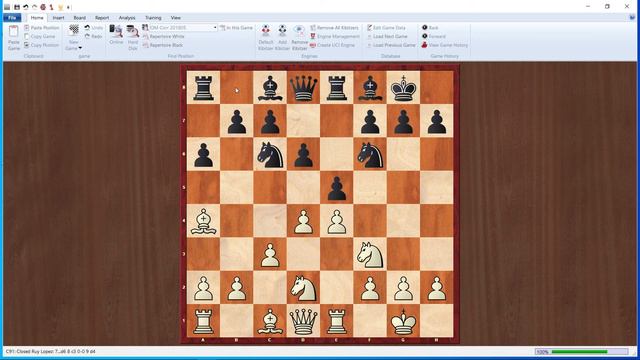Screen dimensions: 640x360
Task: Select the black rook on a8
Action: [203, 87]
